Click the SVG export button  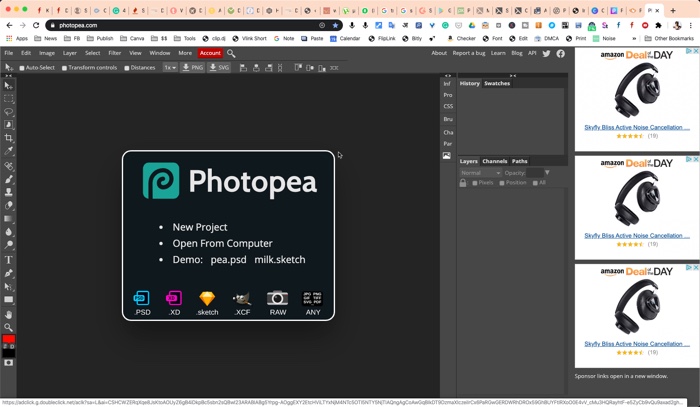(219, 68)
